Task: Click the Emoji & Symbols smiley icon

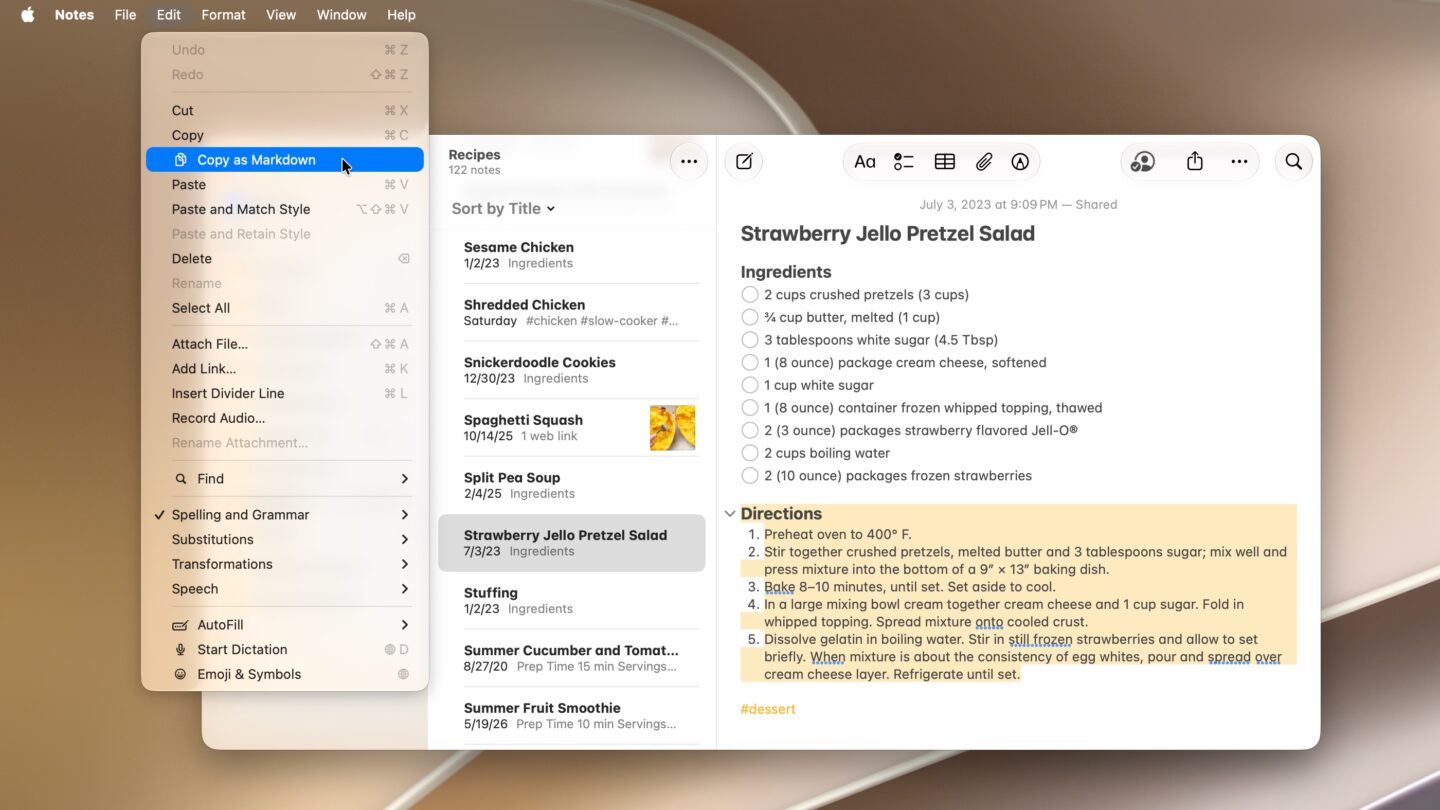Action: [180, 675]
